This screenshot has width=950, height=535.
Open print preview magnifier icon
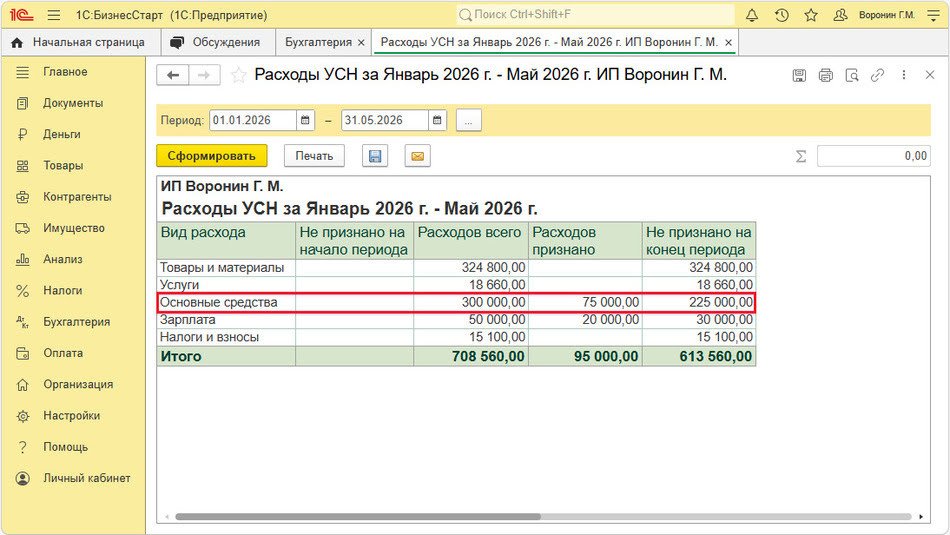click(x=852, y=75)
